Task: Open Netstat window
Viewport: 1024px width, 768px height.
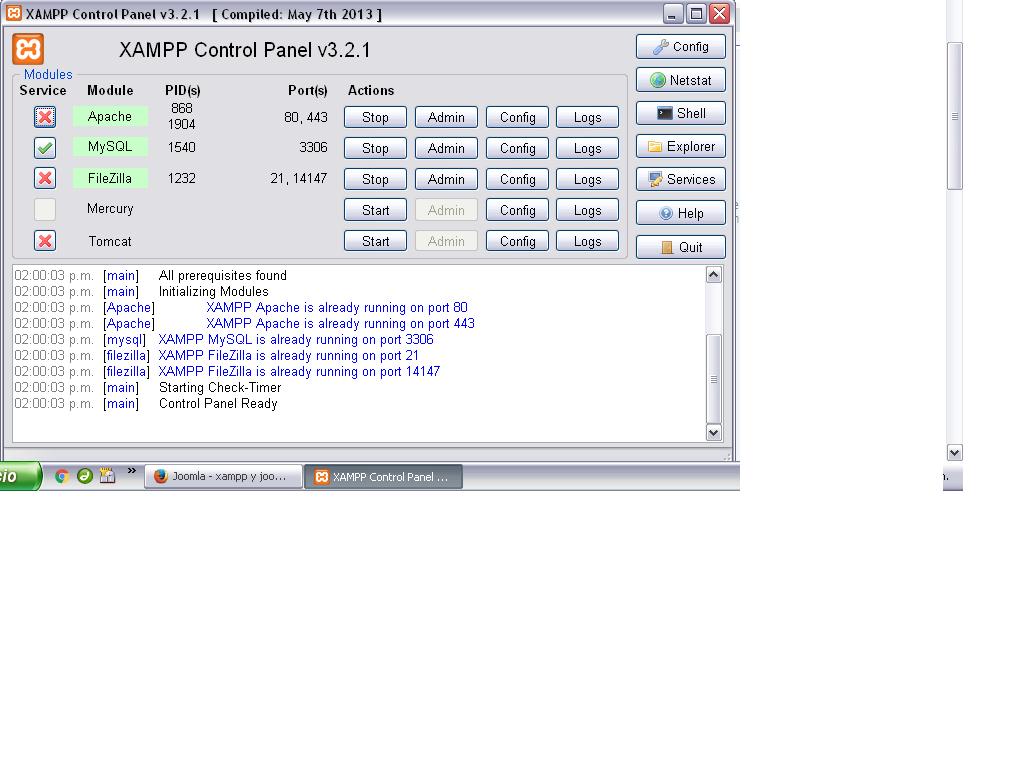Action: 680,80
